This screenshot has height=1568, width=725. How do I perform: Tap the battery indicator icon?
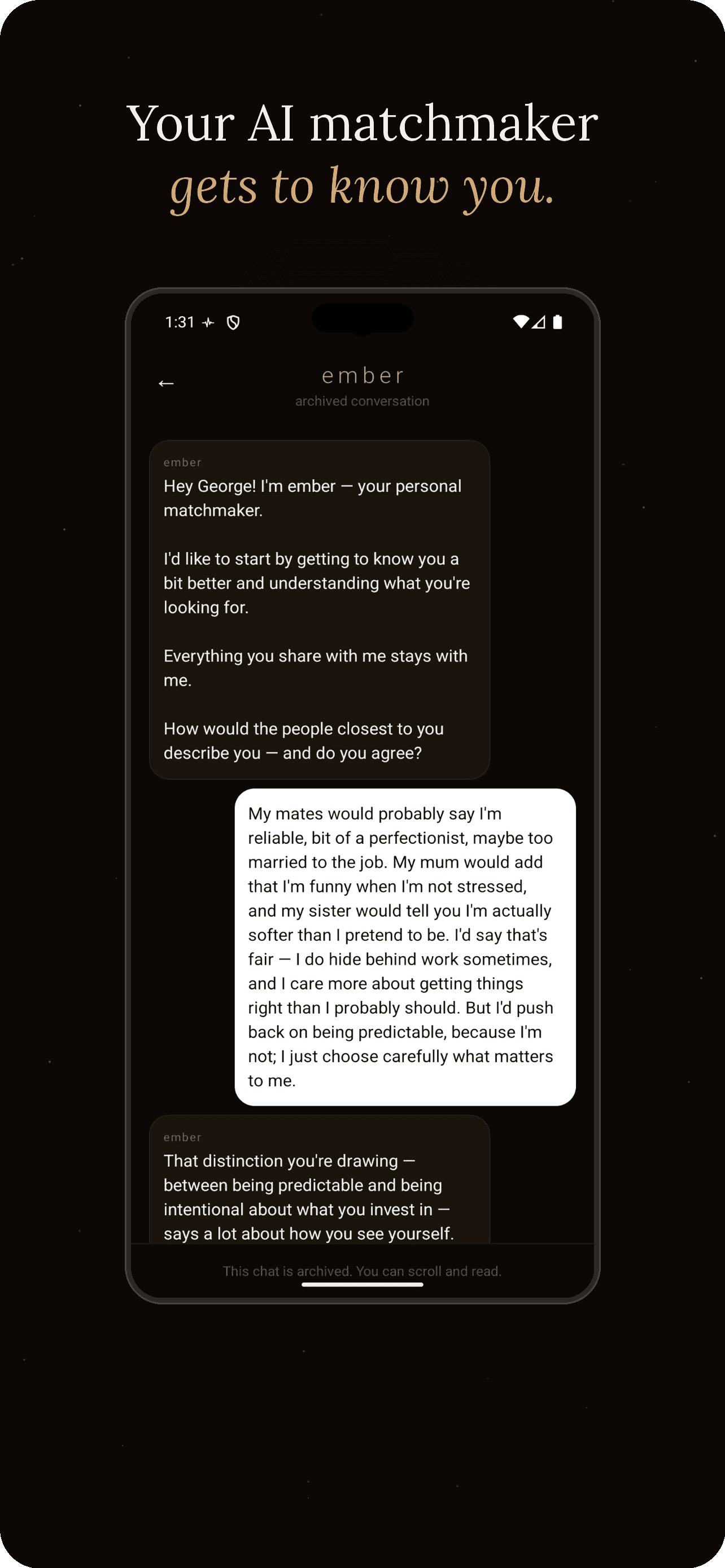click(558, 323)
